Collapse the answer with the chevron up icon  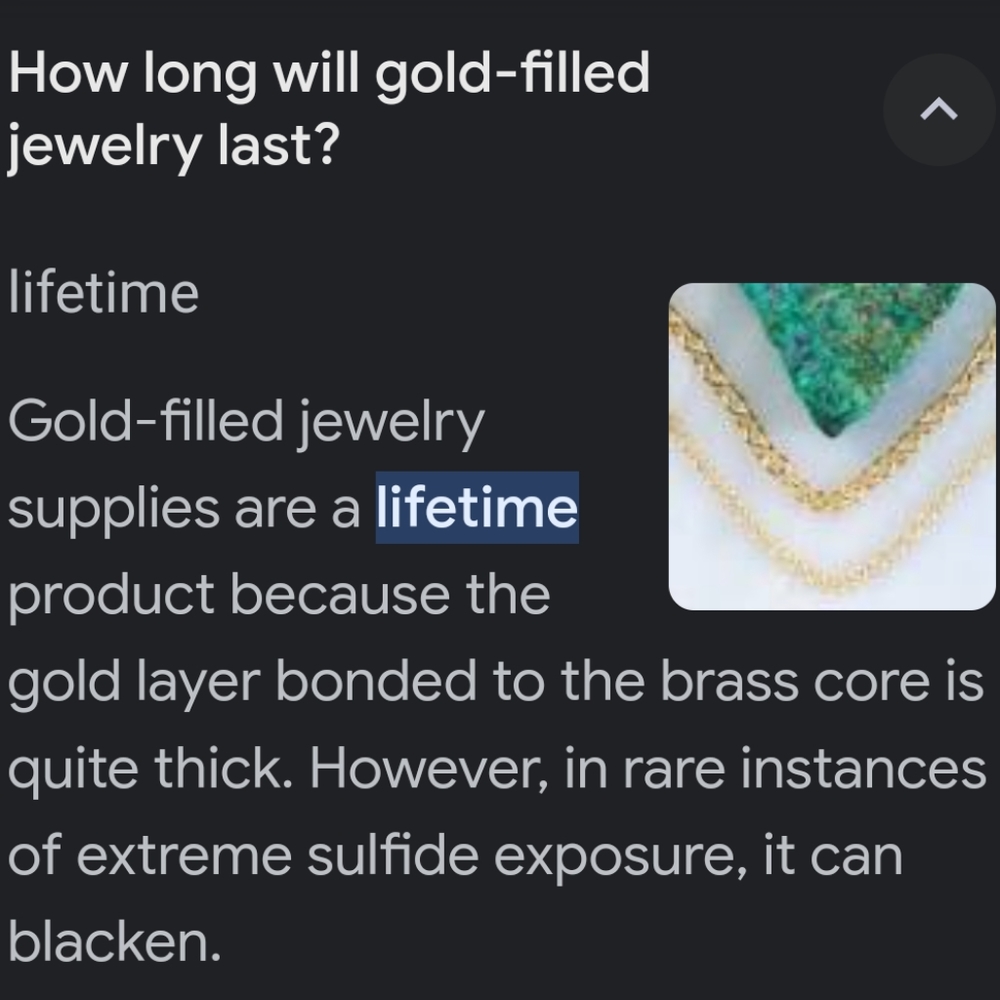coord(938,110)
